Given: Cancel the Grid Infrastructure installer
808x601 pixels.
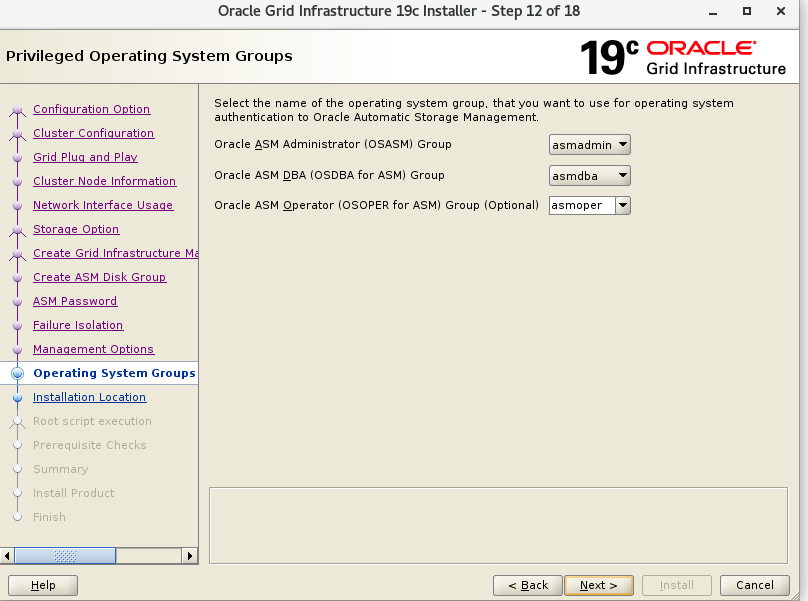Looking at the screenshot, I should [x=754, y=585].
